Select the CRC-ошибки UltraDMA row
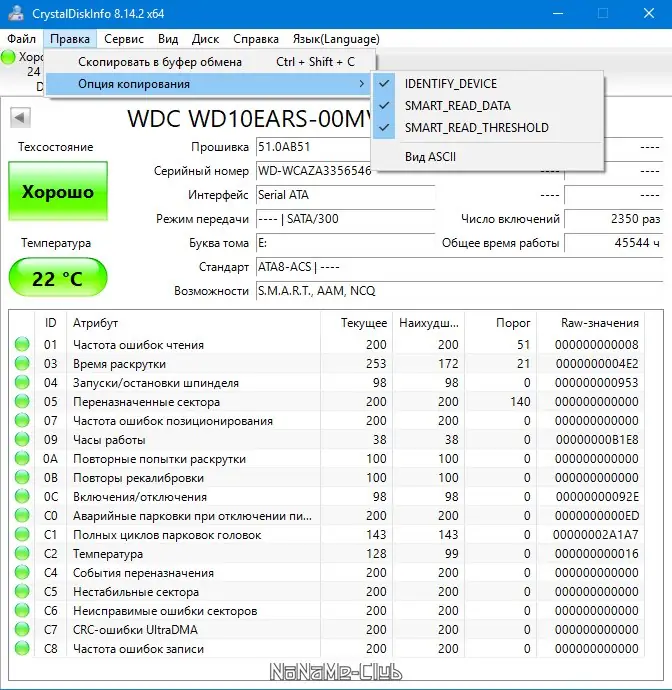The height and width of the screenshot is (690, 672). (327, 629)
